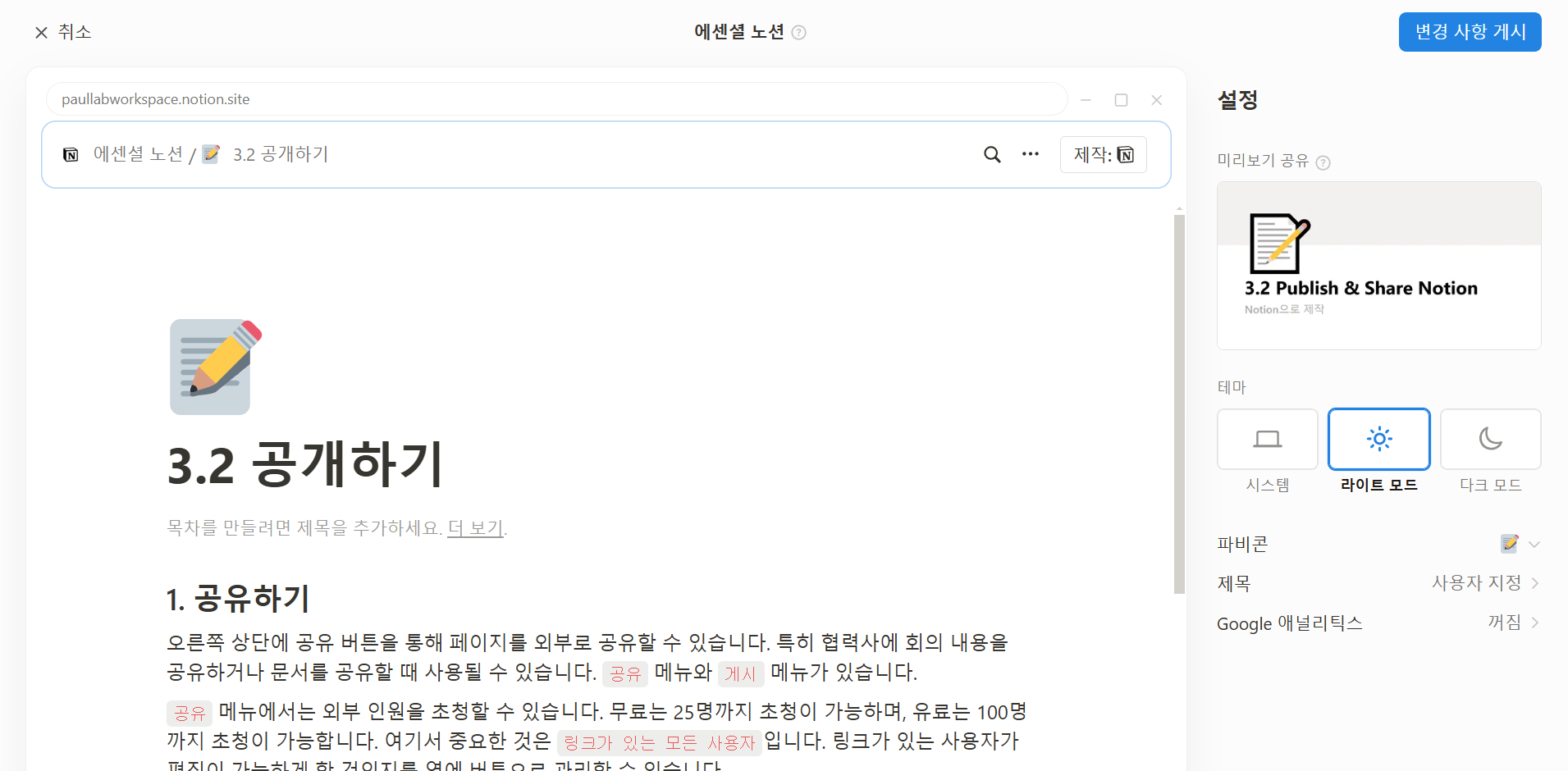The height and width of the screenshot is (771, 1568).
Task: Select the 다크 모드 theme option
Action: coord(1491,440)
